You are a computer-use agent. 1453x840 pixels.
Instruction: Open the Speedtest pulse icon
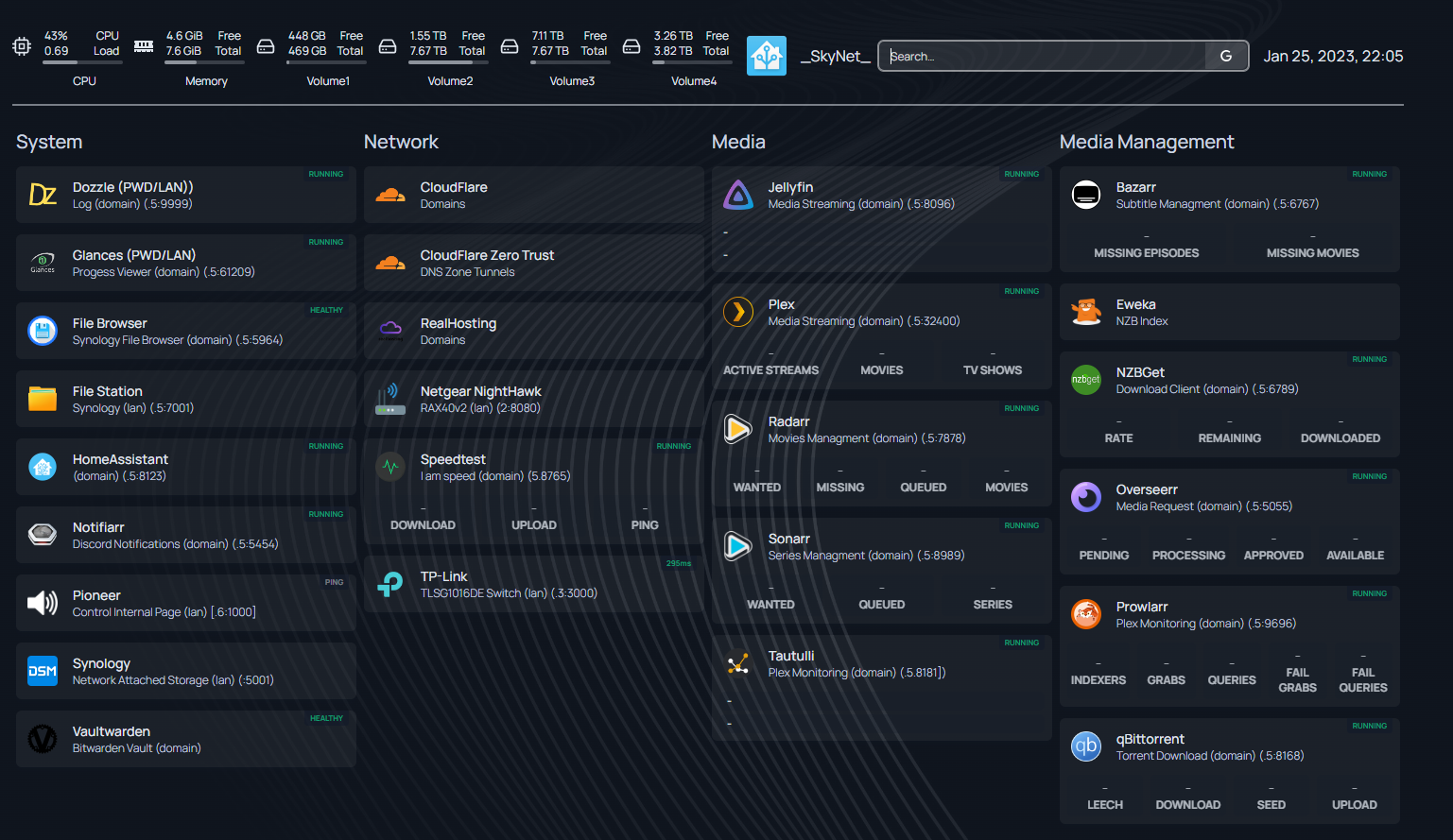390,467
